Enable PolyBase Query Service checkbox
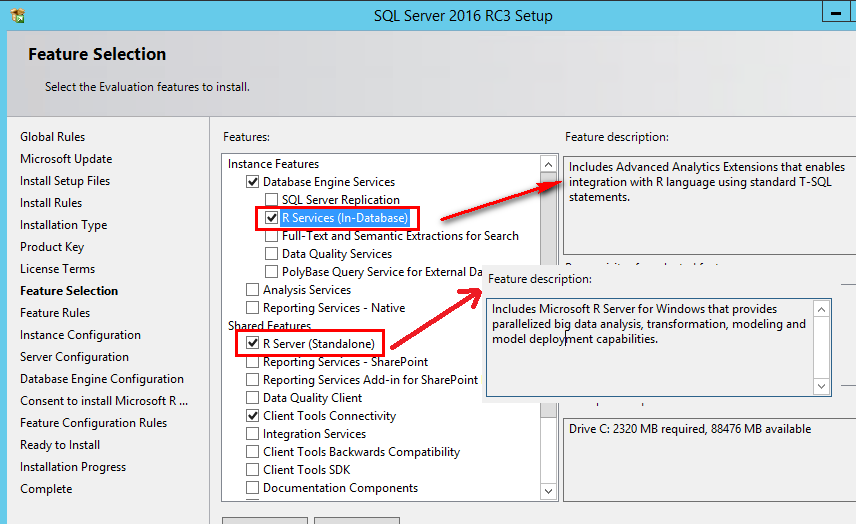 (x=271, y=272)
